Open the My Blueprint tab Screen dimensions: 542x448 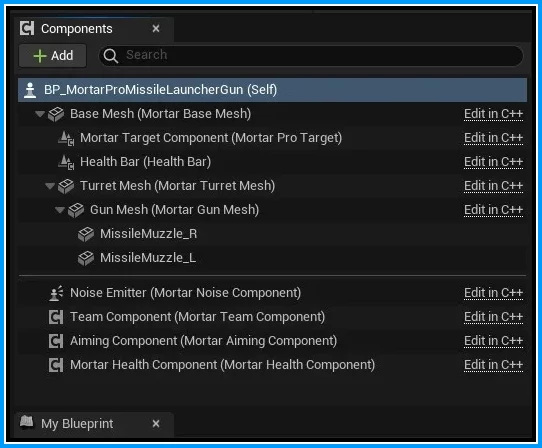point(77,424)
